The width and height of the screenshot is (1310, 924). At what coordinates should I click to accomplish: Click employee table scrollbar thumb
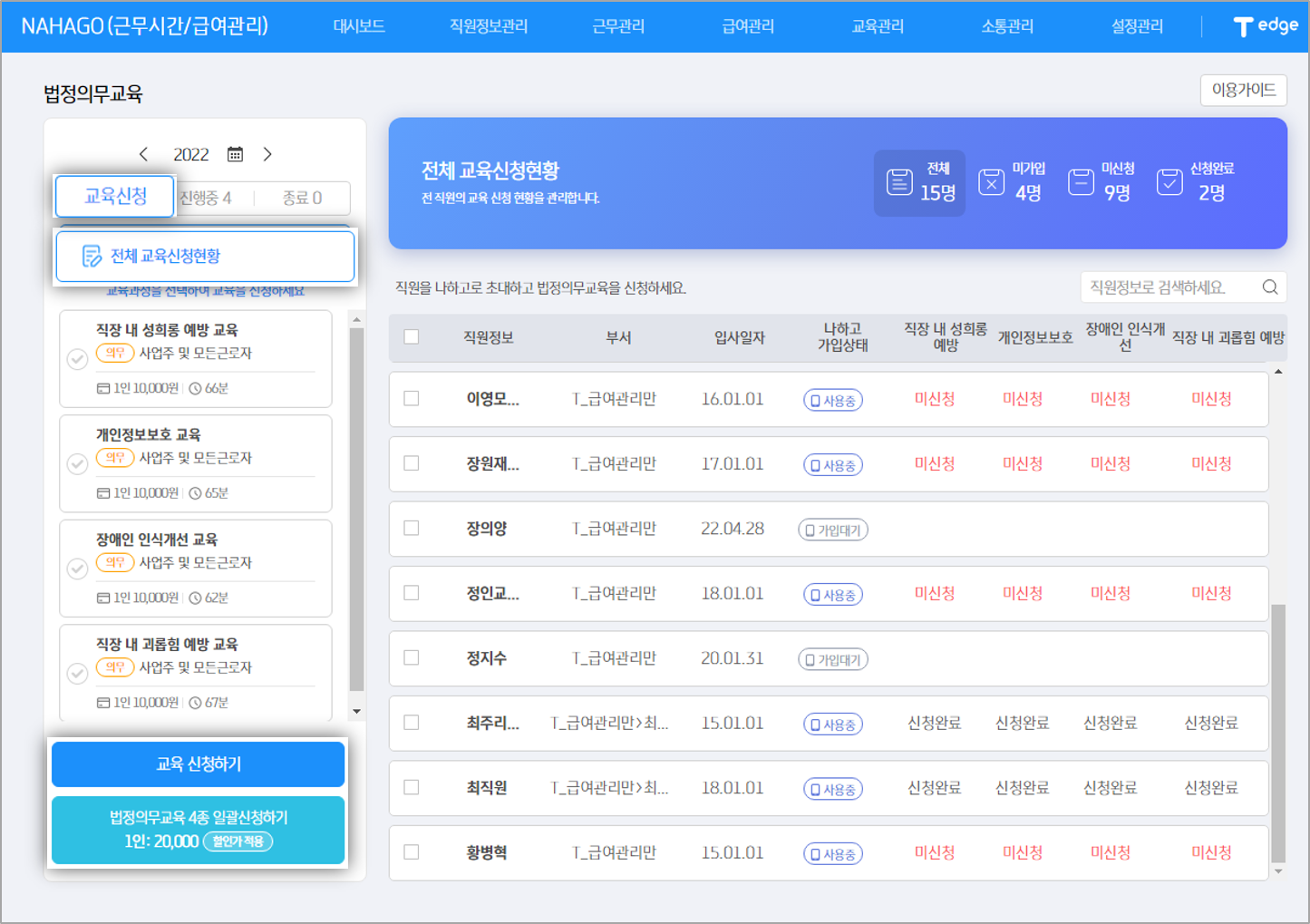coord(1278,733)
